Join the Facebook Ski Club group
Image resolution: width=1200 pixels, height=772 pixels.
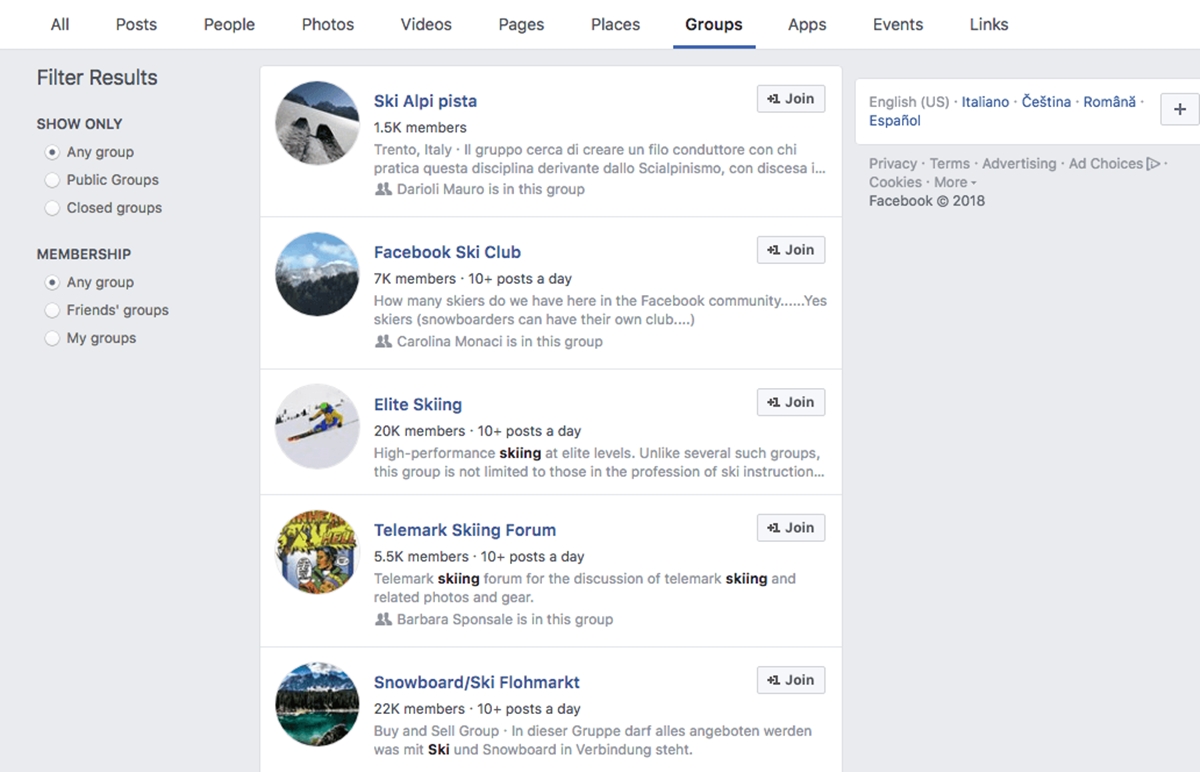pyautogui.click(x=791, y=250)
